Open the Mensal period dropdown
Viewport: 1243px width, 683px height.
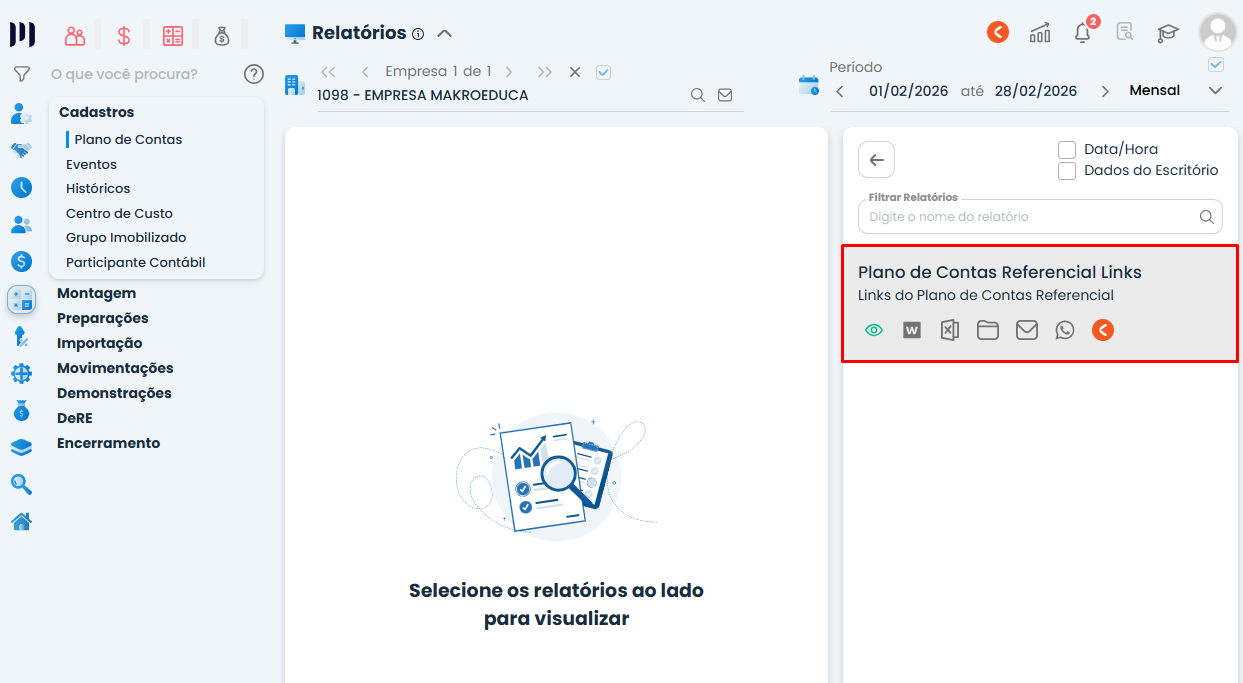pyautogui.click(x=1176, y=91)
